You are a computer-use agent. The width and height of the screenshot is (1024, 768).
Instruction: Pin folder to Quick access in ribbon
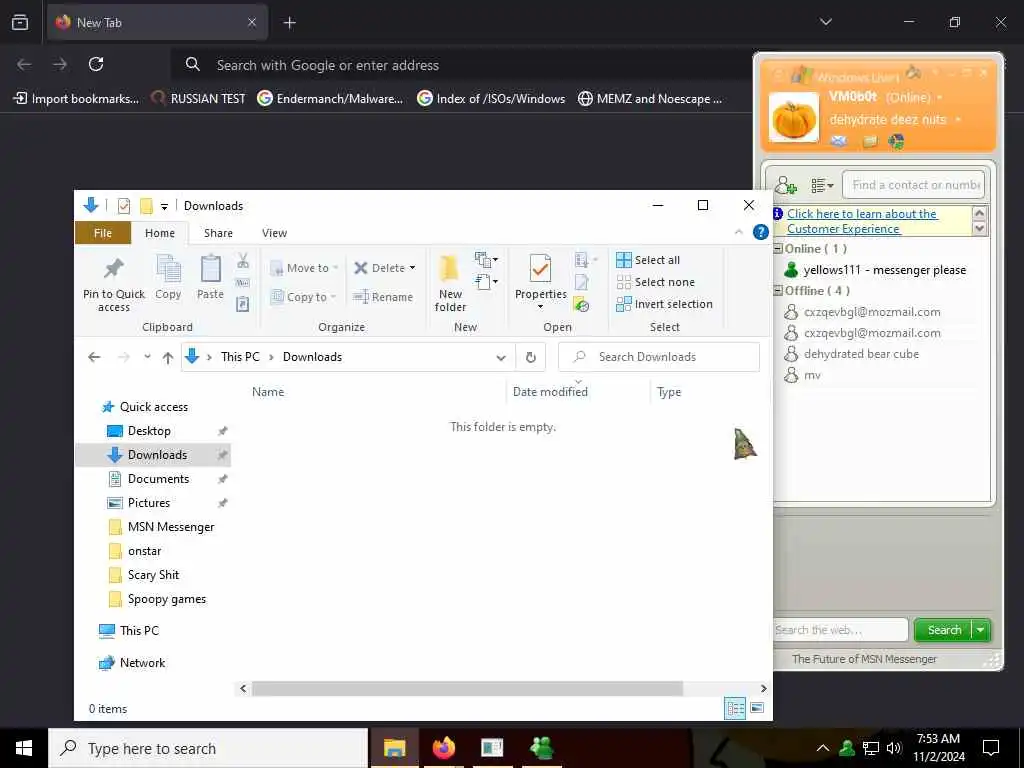coord(114,283)
